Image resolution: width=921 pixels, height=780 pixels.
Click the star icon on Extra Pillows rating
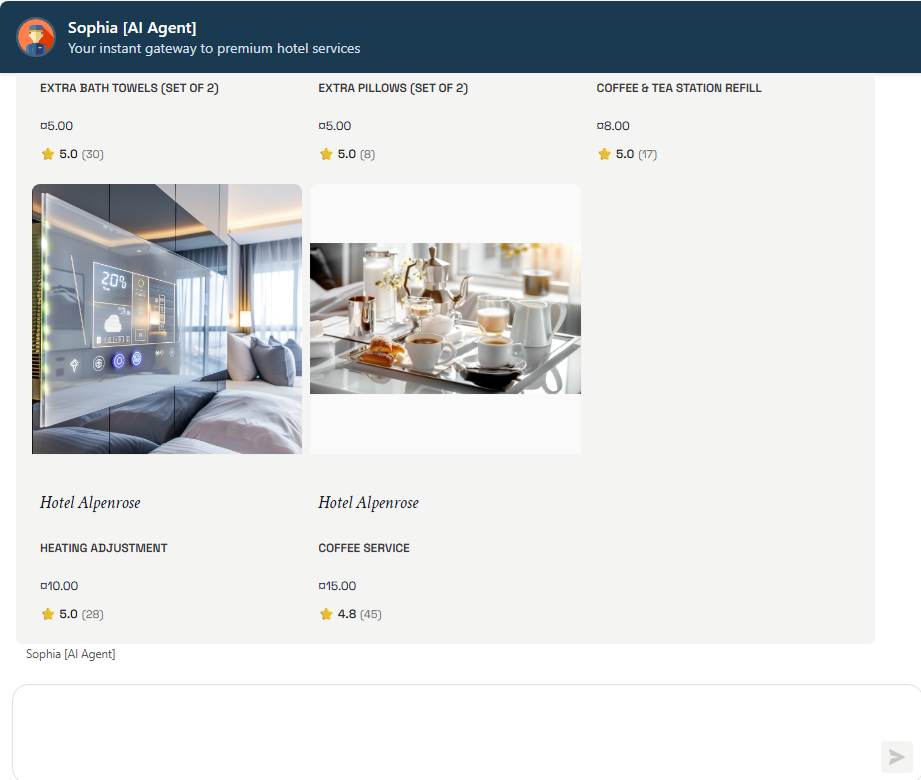(x=326, y=153)
